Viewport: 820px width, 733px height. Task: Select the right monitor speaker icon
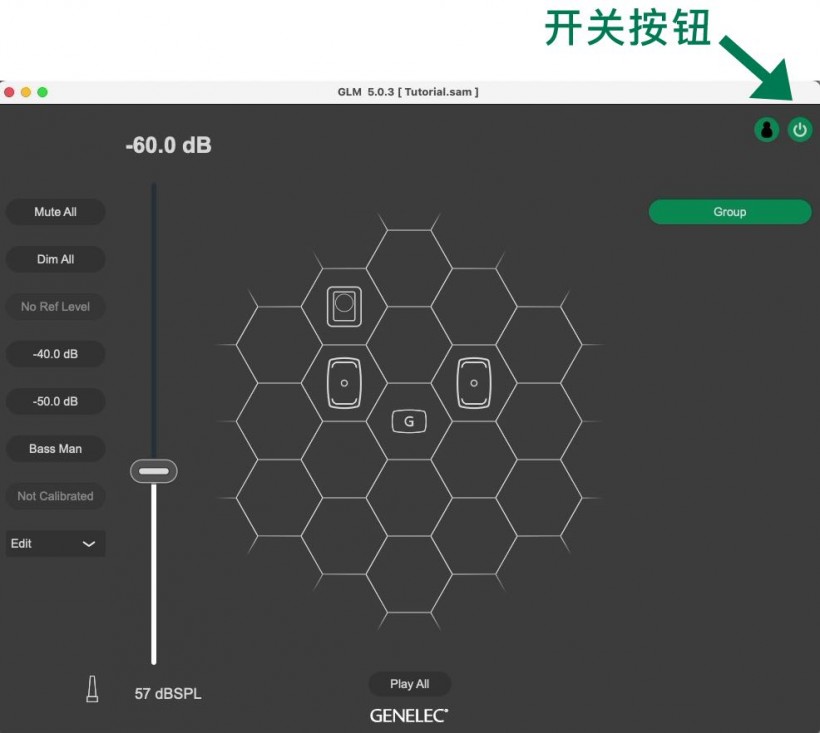coord(474,383)
